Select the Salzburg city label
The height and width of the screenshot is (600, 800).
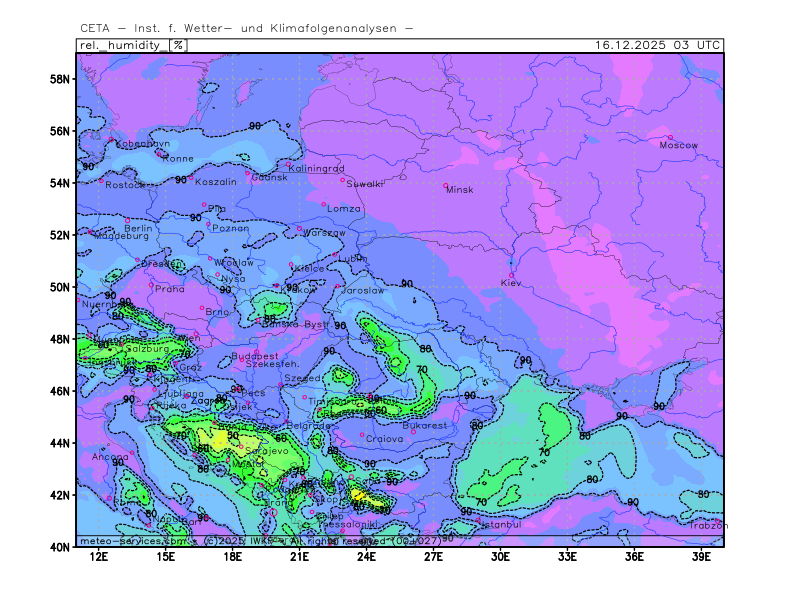146,348
